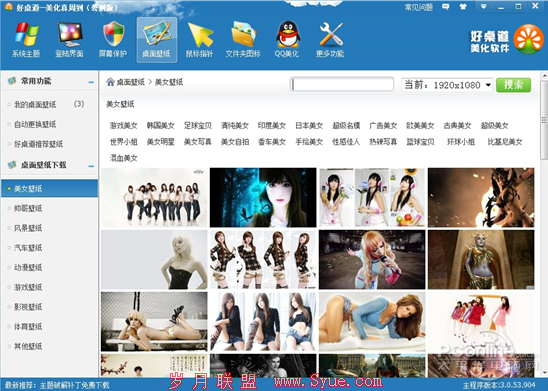Open the girl group wallpaper thumbnail
This screenshot has width=548, height=391.
coord(154,197)
